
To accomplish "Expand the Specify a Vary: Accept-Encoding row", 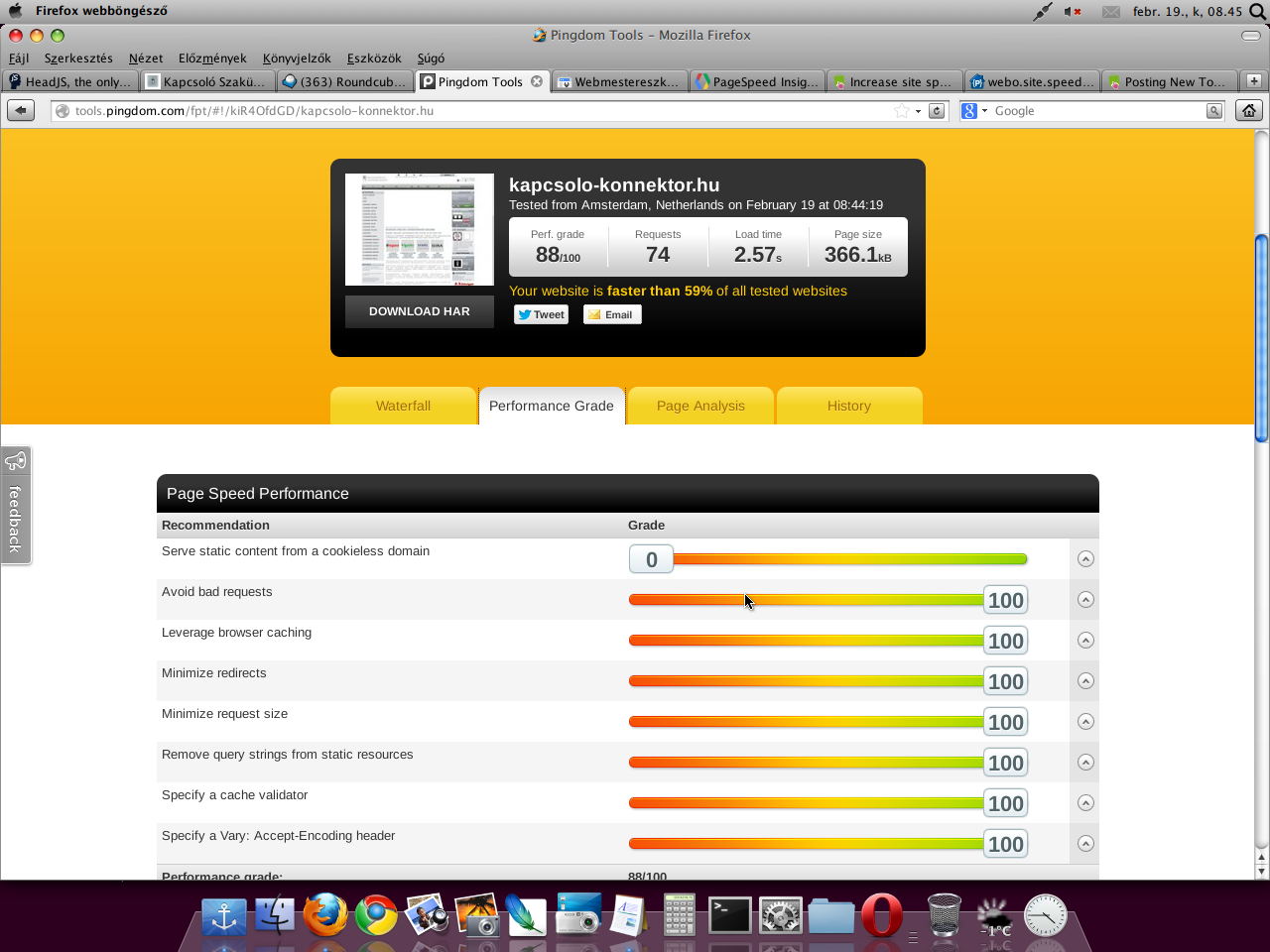I will (x=1085, y=844).
